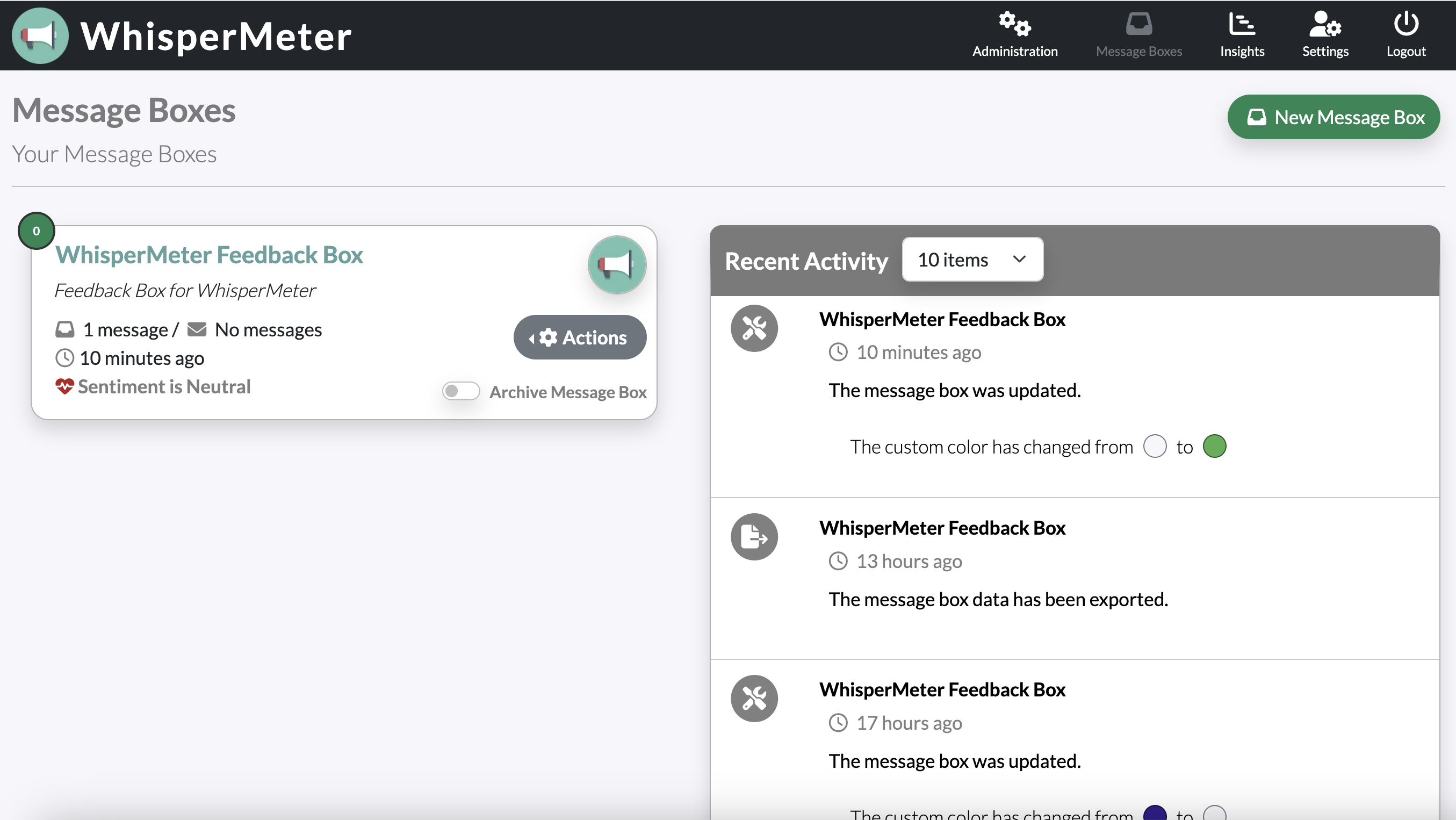This screenshot has width=1456, height=820.
Task: Click the tools icon for 17 hours ago activity
Action: point(754,699)
